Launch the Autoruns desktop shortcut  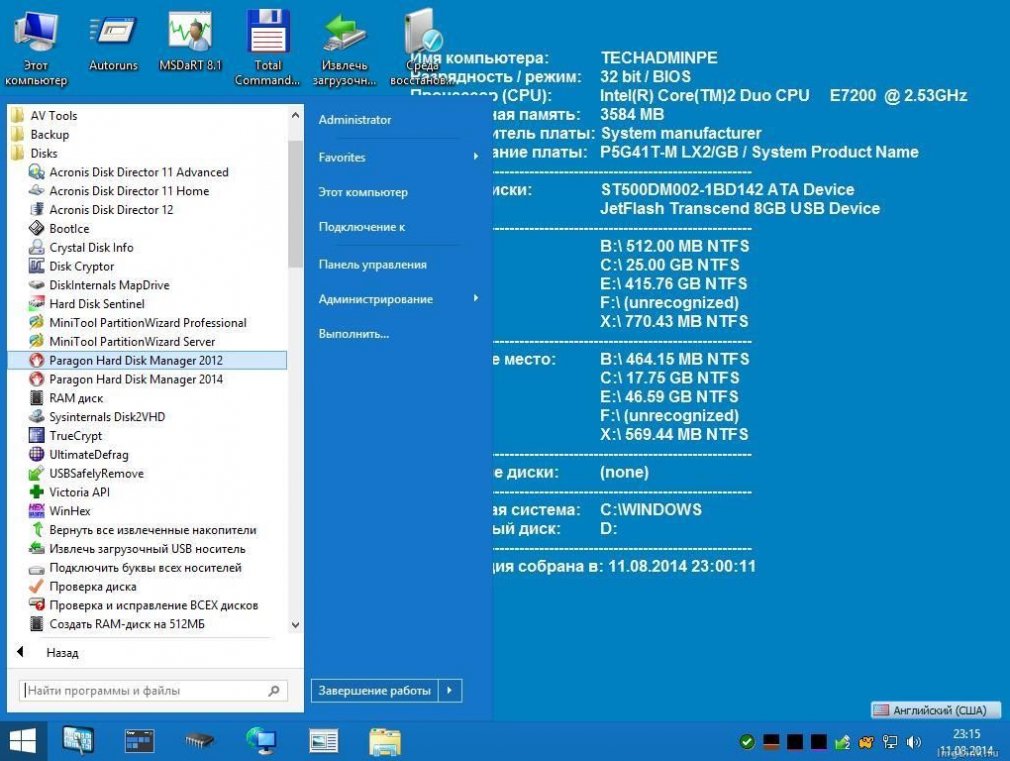pos(113,41)
